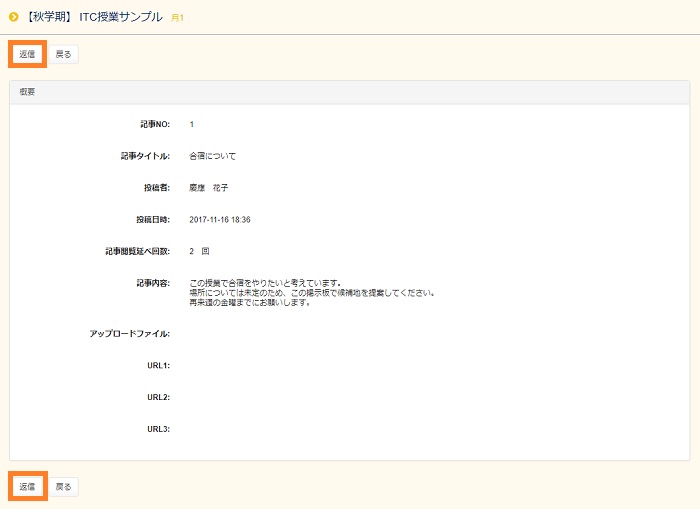Click the poster name 慶應 花子
Viewport: 700px width, 509px height.
pyautogui.click(x=209, y=188)
